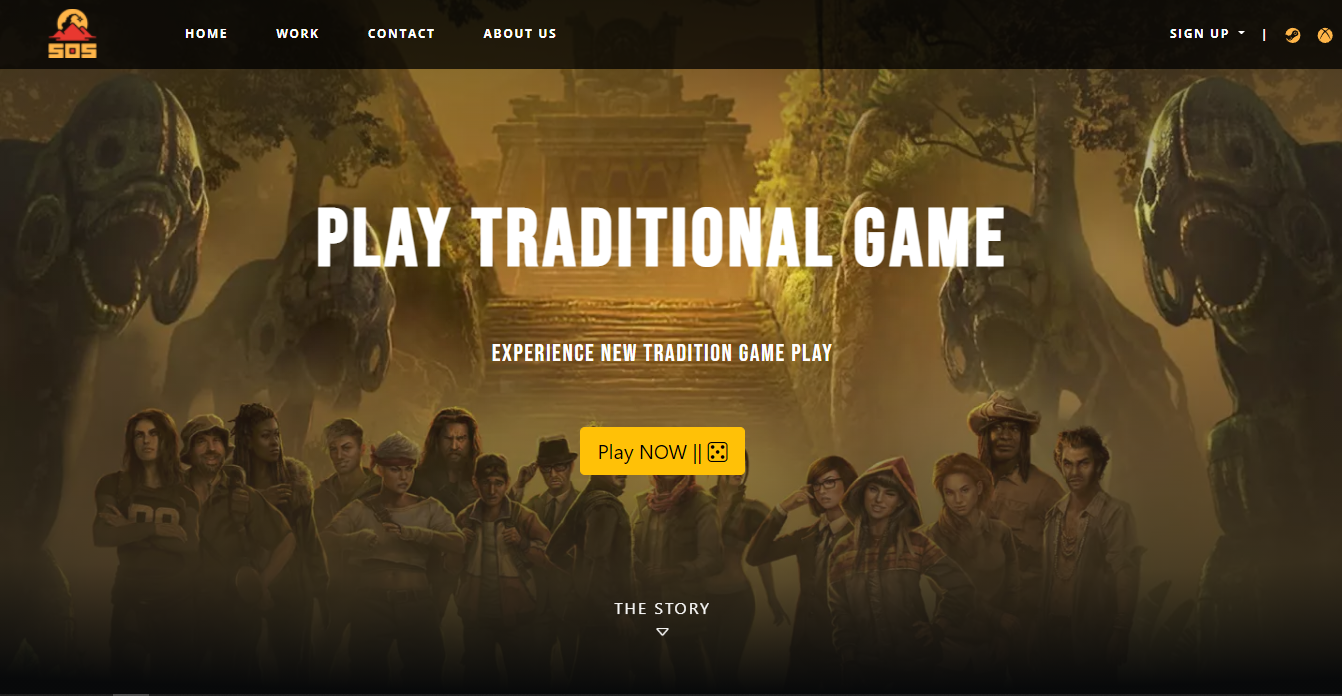The height and width of the screenshot is (696, 1342).
Task: Click the yellow Play NOW button
Action: coord(662,451)
